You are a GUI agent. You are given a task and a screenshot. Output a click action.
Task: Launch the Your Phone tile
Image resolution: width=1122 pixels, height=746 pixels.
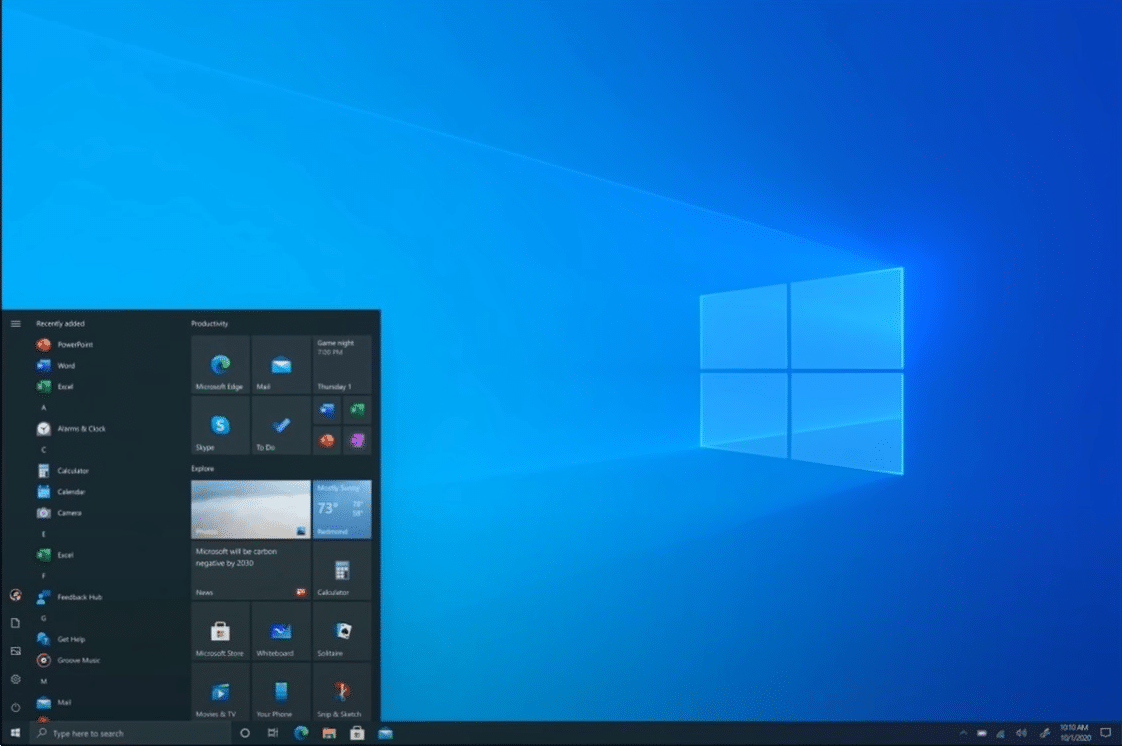(281, 692)
